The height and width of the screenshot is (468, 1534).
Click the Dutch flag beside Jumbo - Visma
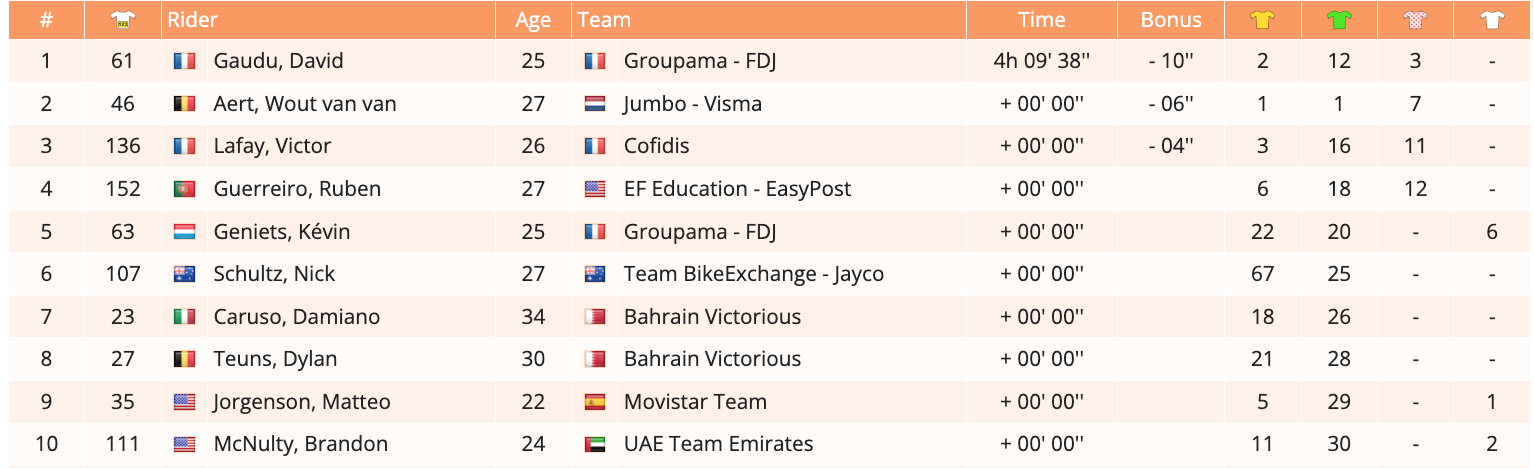point(595,104)
